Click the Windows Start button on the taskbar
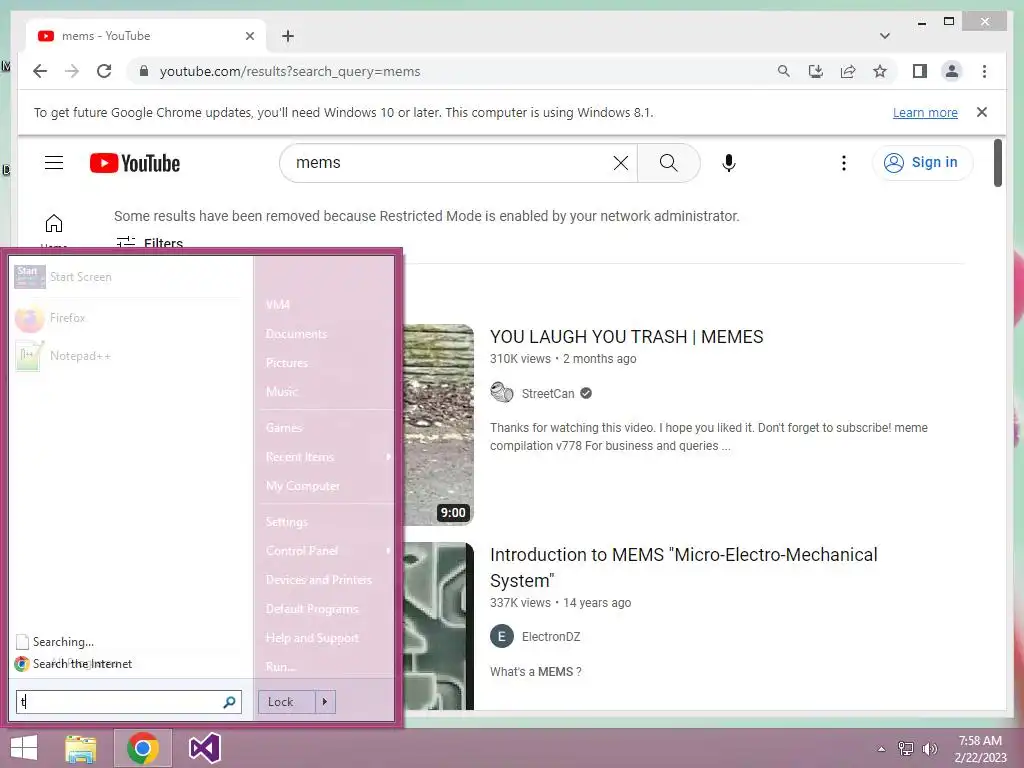Image resolution: width=1024 pixels, height=768 pixels. [x=24, y=748]
